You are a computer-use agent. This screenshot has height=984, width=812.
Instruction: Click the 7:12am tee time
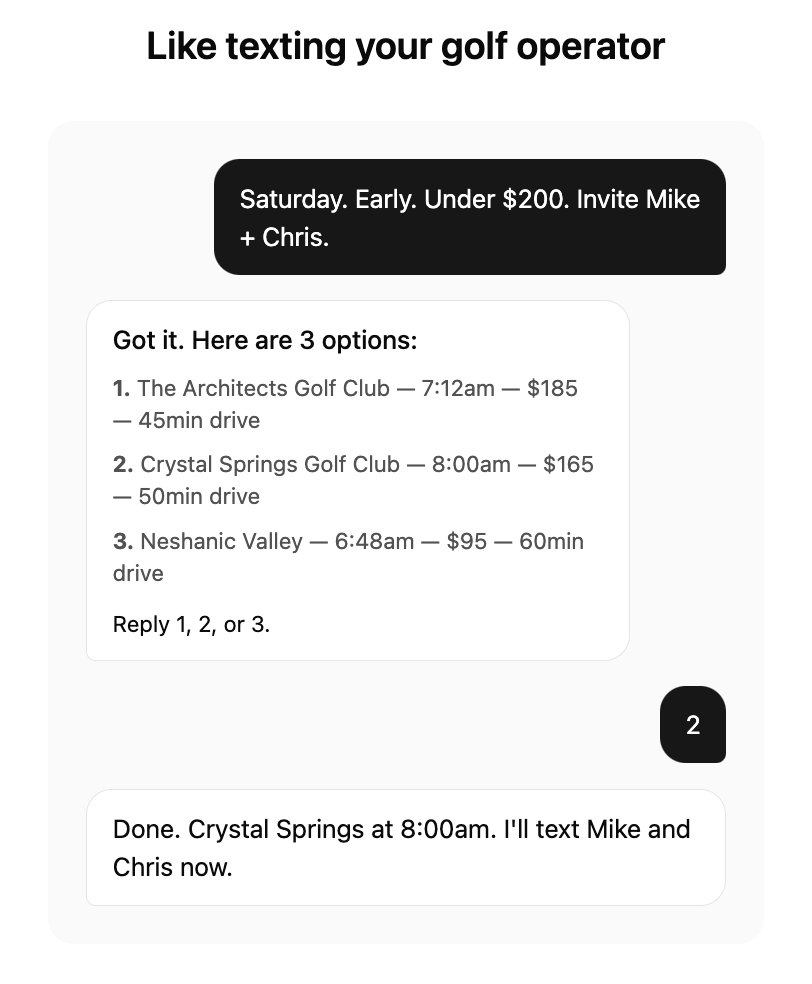tap(457, 389)
